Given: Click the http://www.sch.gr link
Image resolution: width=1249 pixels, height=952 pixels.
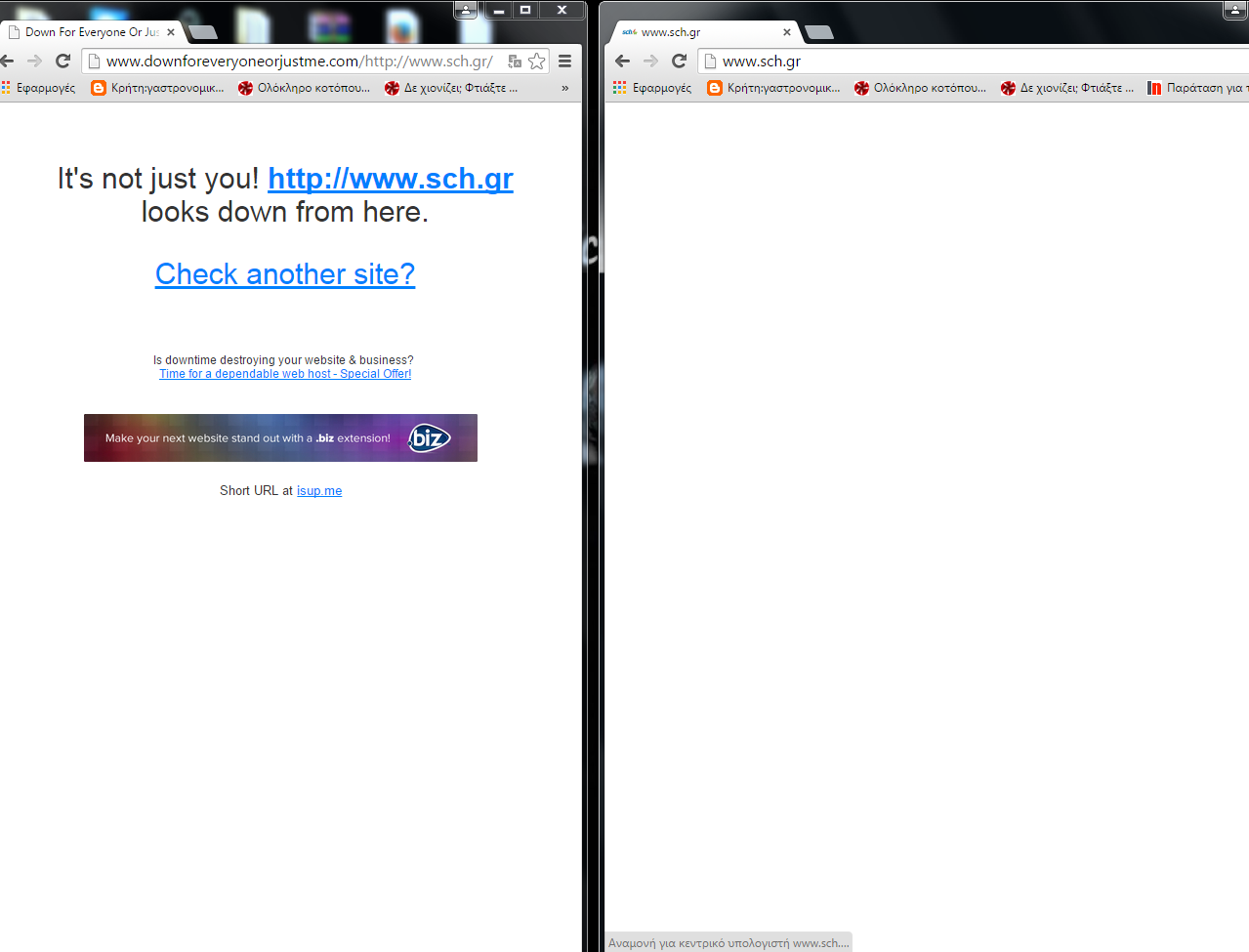Looking at the screenshot, I should [391, 179].
